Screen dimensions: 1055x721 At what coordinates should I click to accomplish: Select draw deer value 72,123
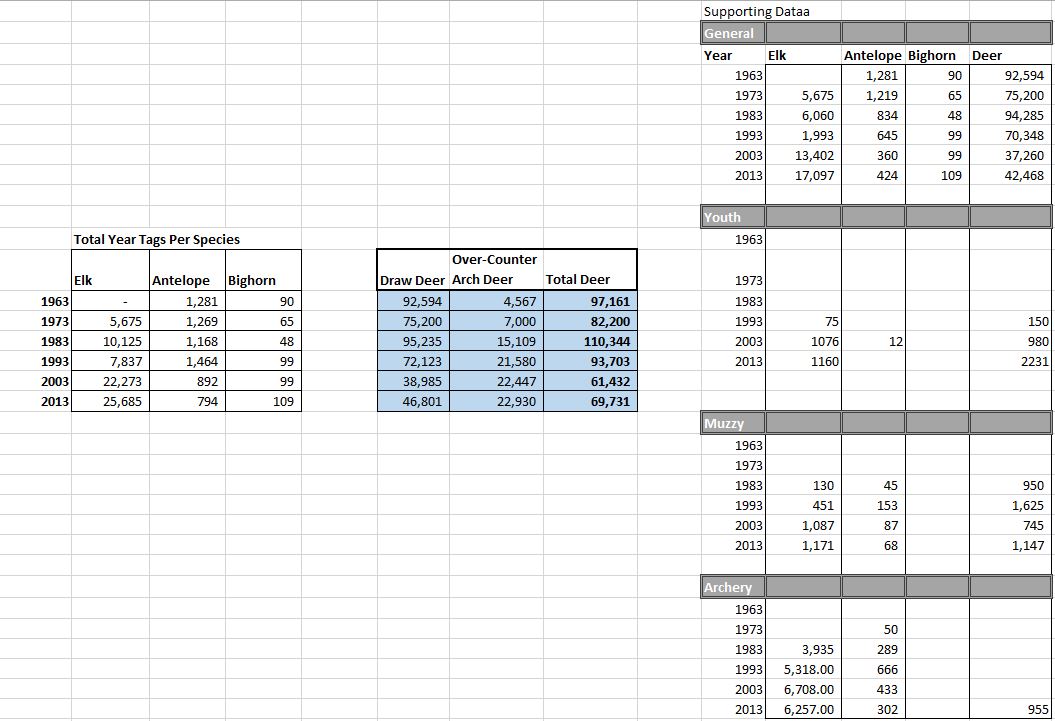[x=413, y=362]
